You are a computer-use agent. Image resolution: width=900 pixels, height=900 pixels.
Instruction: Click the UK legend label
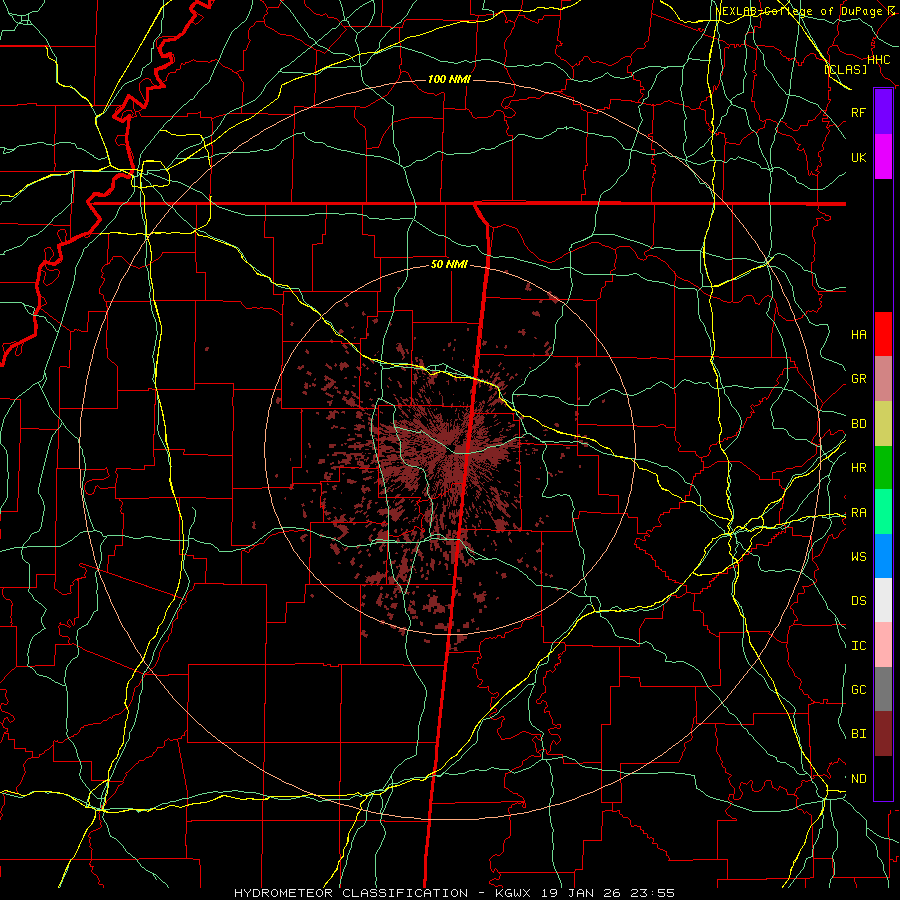click(x=858, y=157)
